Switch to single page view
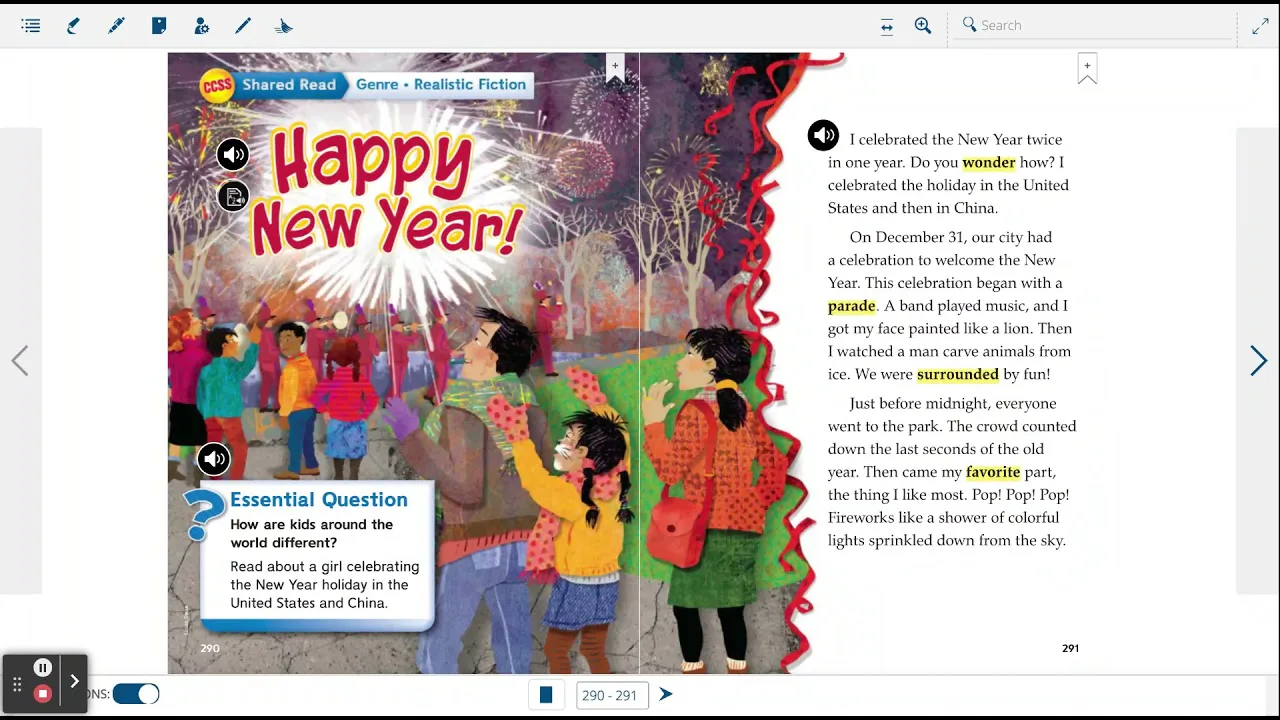The width and height of the screenshot is (1280, 720). (546, 694)
